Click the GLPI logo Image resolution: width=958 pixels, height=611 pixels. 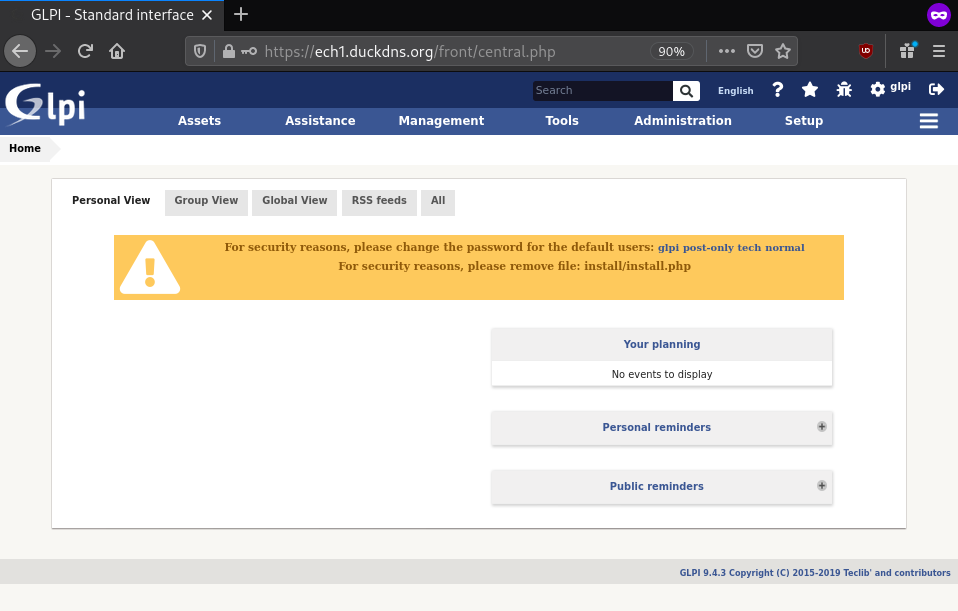tap(45, 105)
